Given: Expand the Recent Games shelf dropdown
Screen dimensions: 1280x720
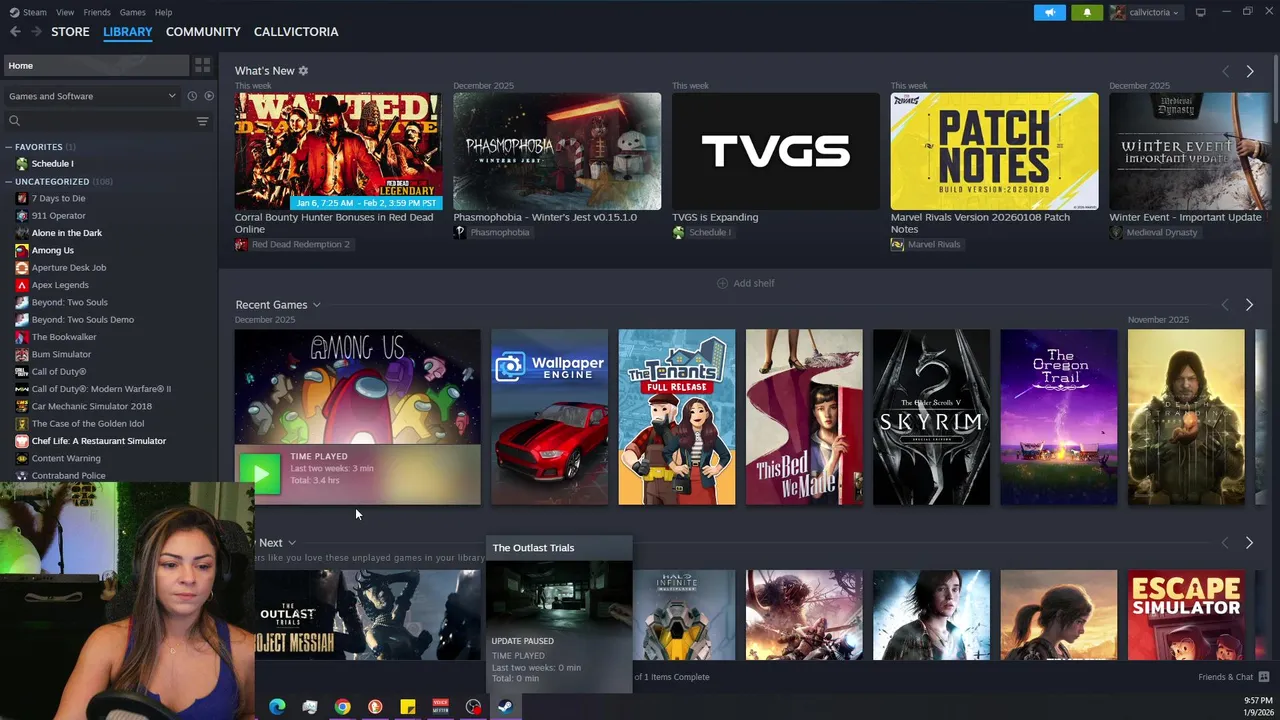Looking at the screenshot, I should coord(316,305).
